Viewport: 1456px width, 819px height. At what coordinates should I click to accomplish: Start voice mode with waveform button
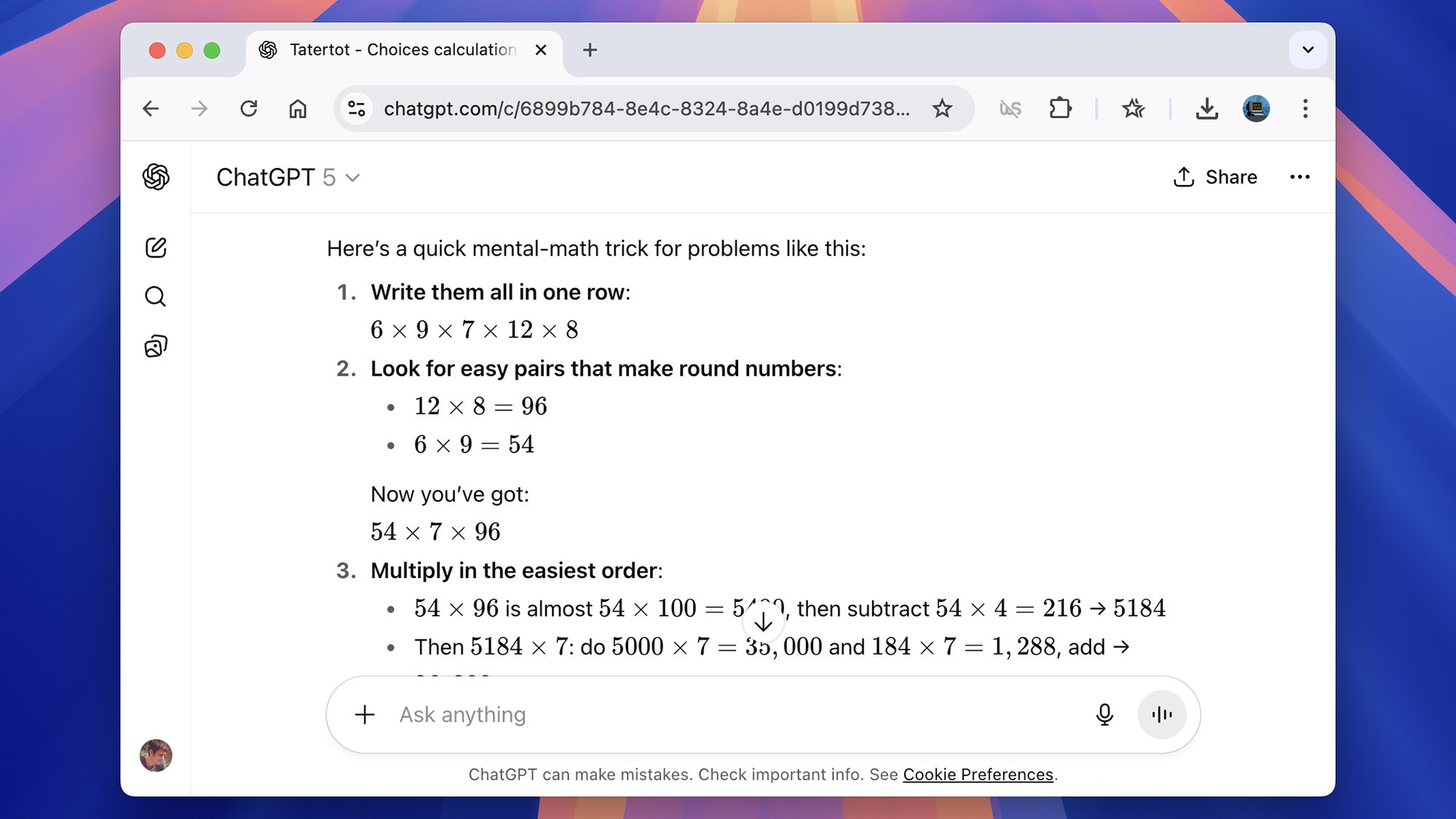[1161, 715]
